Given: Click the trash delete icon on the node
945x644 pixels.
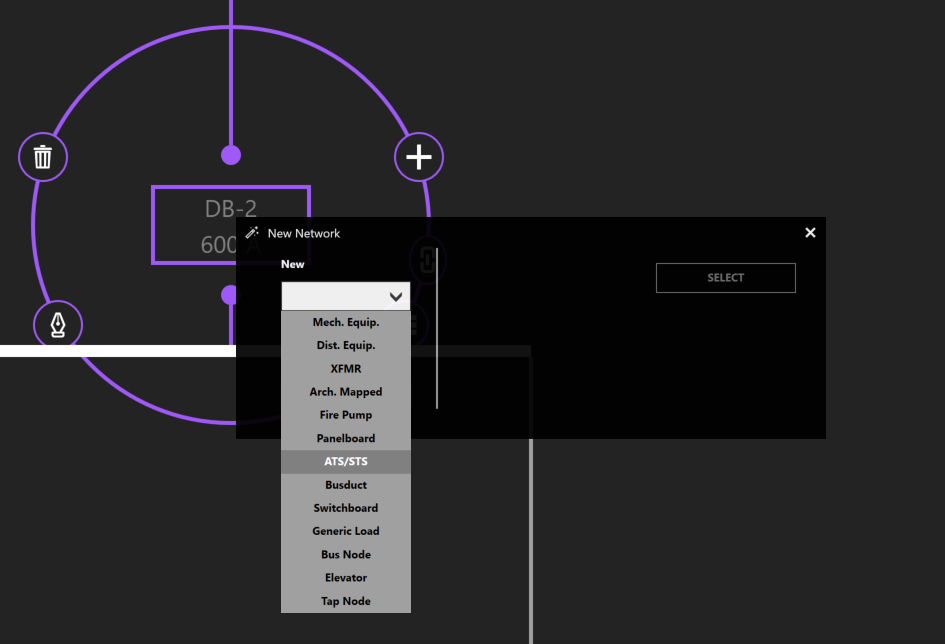Looking at the screenshot, I should pyautogui.click(x=43, y=157).
